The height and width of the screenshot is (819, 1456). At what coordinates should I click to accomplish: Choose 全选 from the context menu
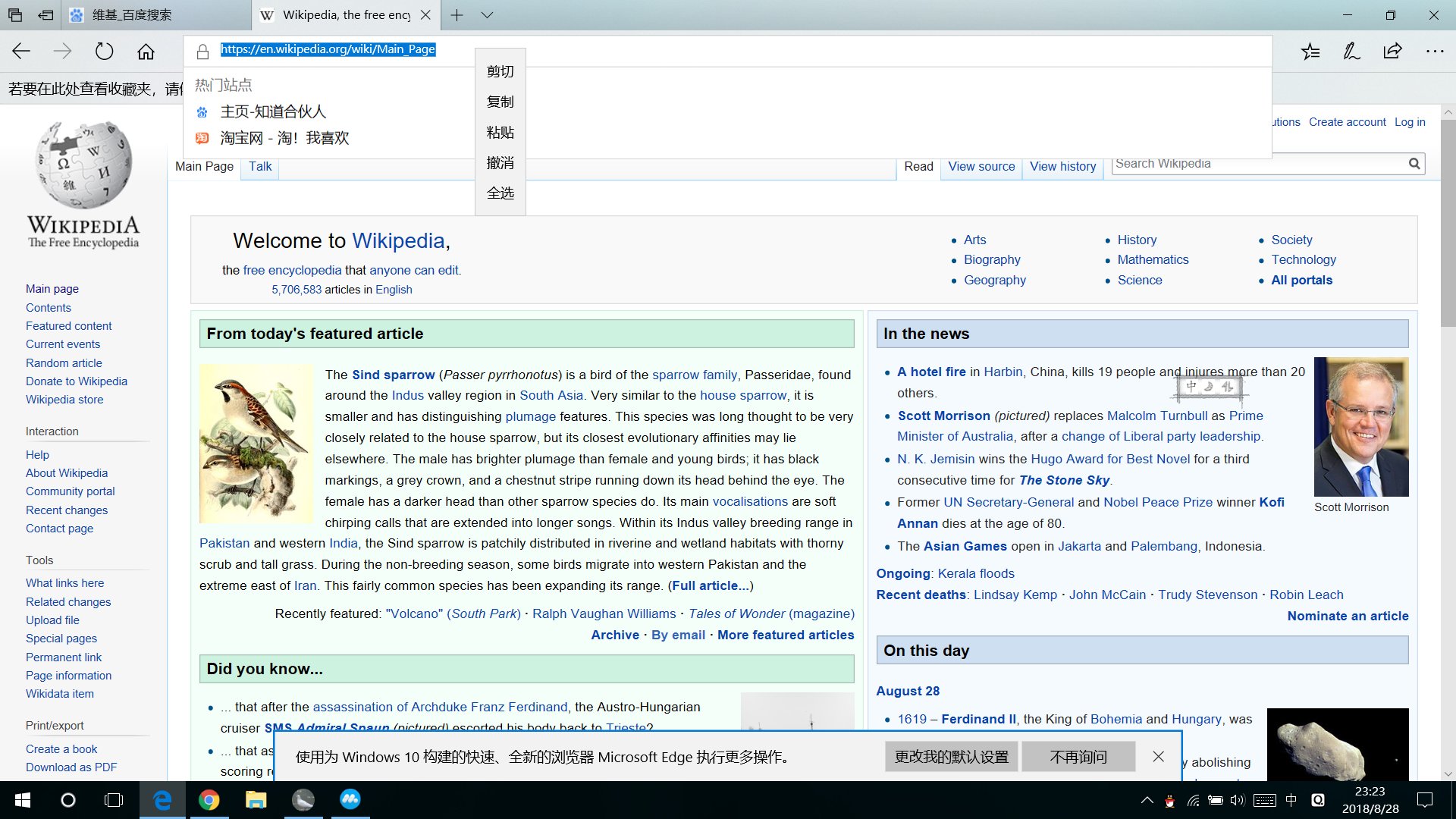point(500,193)
